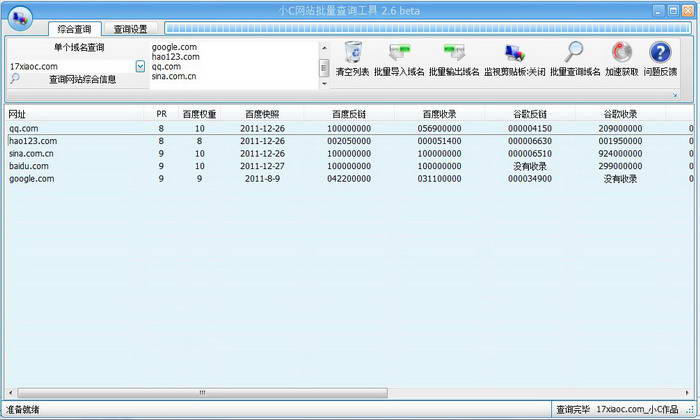This screenshot has height=420, width=700.
Task: Sort by the 百度反链 column header
Action: [349, 114]
